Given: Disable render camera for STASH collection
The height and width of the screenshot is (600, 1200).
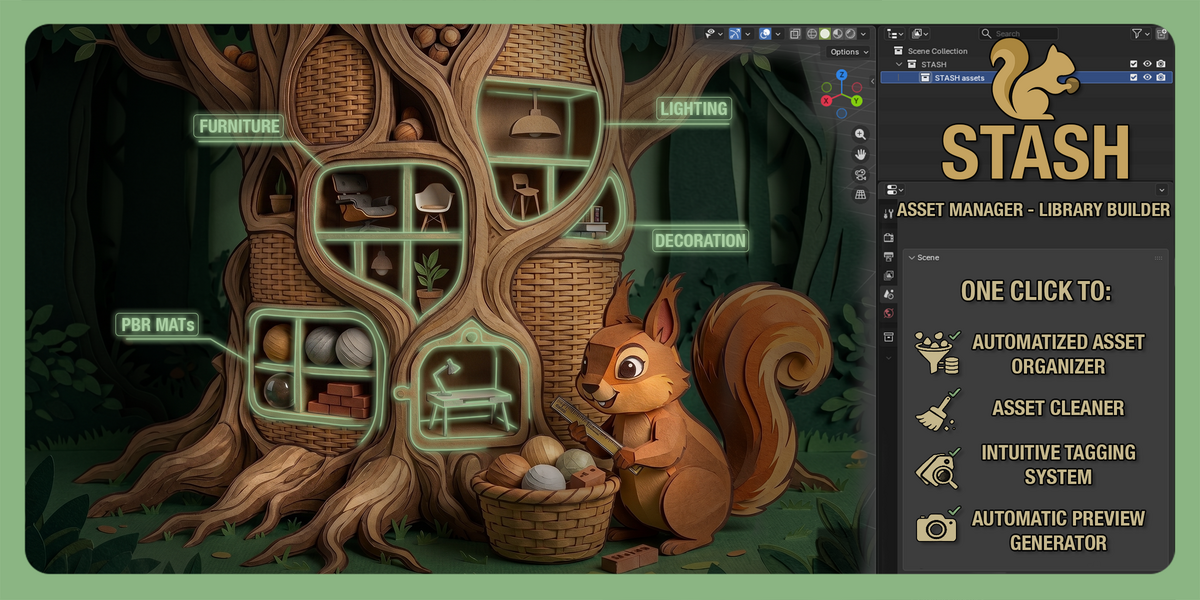Looking at the screenshot, I should pos(1161,64).
